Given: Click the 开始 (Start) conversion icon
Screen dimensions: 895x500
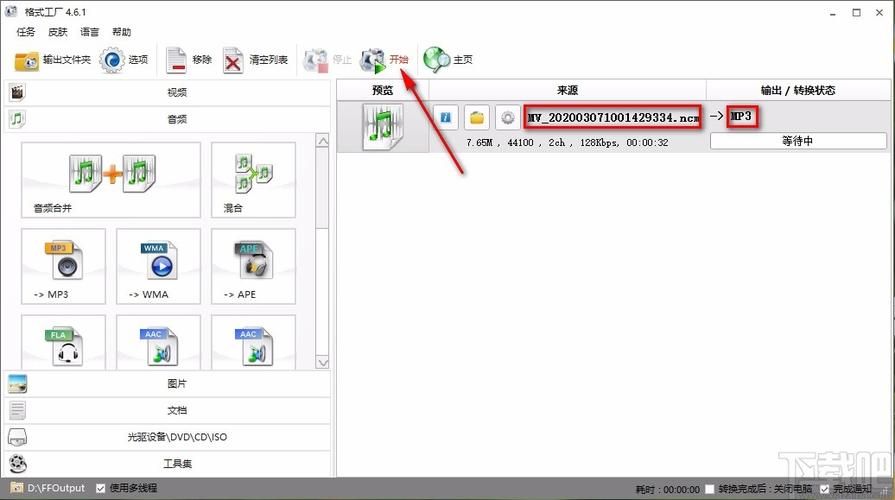Looking at the screenshot, I should click(x=374, y=60).
